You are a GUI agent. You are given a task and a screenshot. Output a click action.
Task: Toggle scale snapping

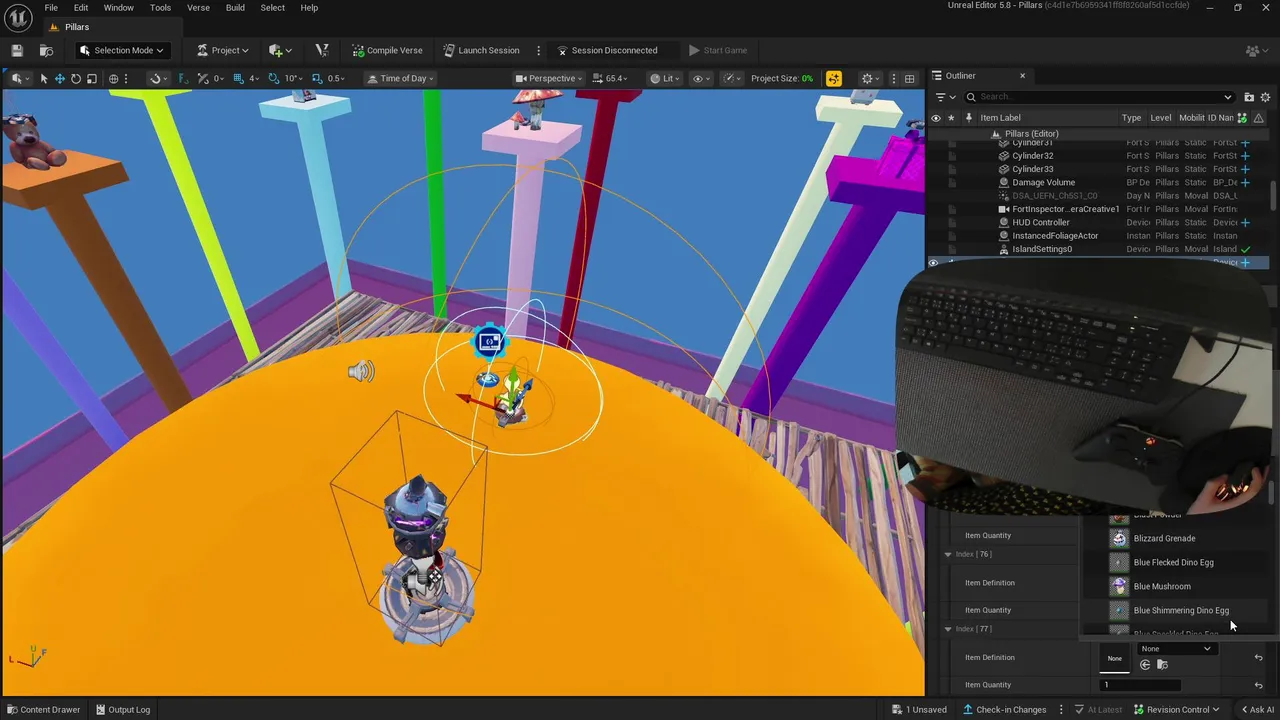317,78
